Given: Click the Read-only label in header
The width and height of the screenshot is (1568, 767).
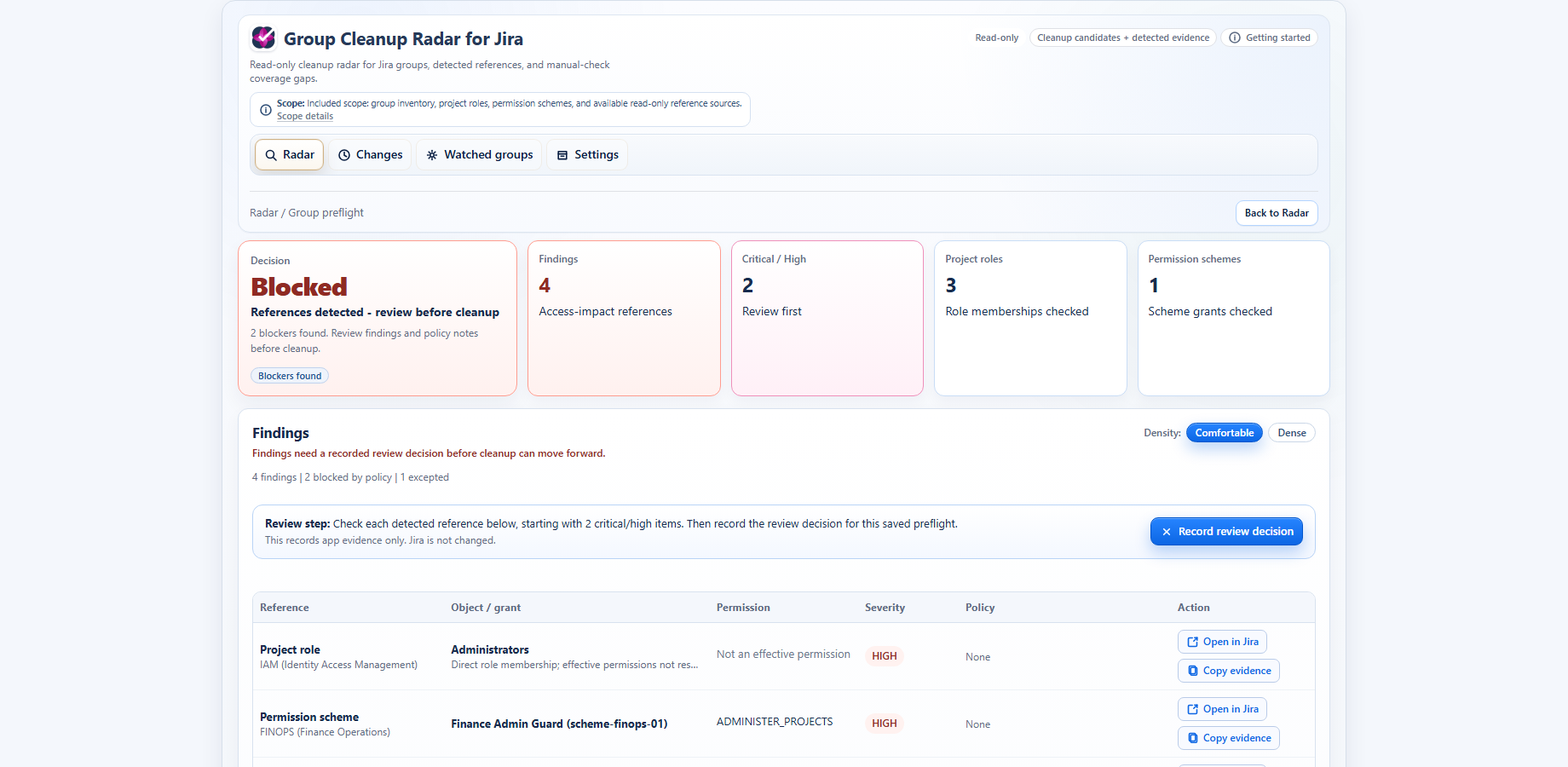Looking at the screenshot, I should click(x=997, y=37).
